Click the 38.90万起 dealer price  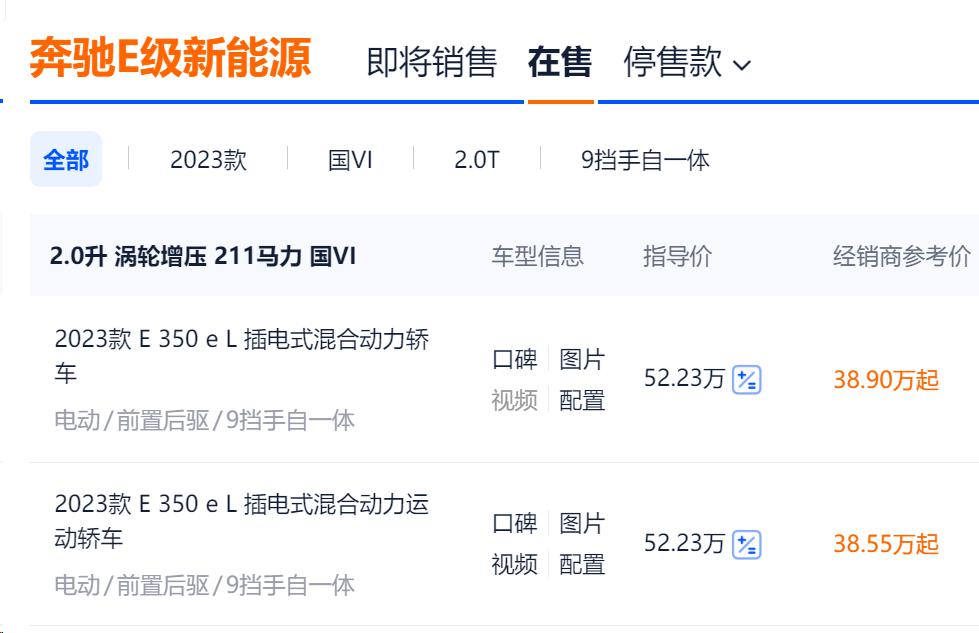886,380
